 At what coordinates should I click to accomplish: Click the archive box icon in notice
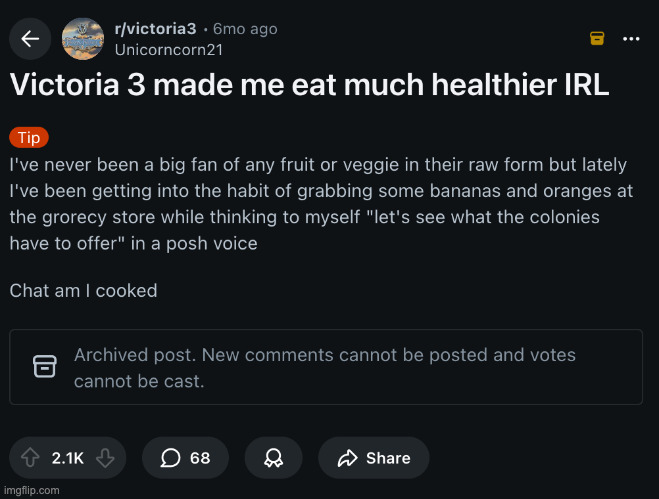45,367
